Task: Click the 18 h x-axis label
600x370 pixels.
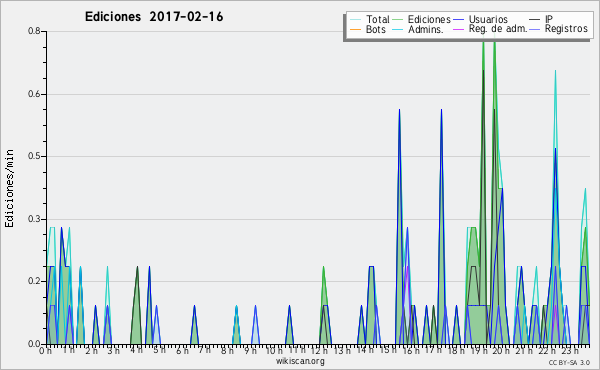Action: click(x=456, y=351)
